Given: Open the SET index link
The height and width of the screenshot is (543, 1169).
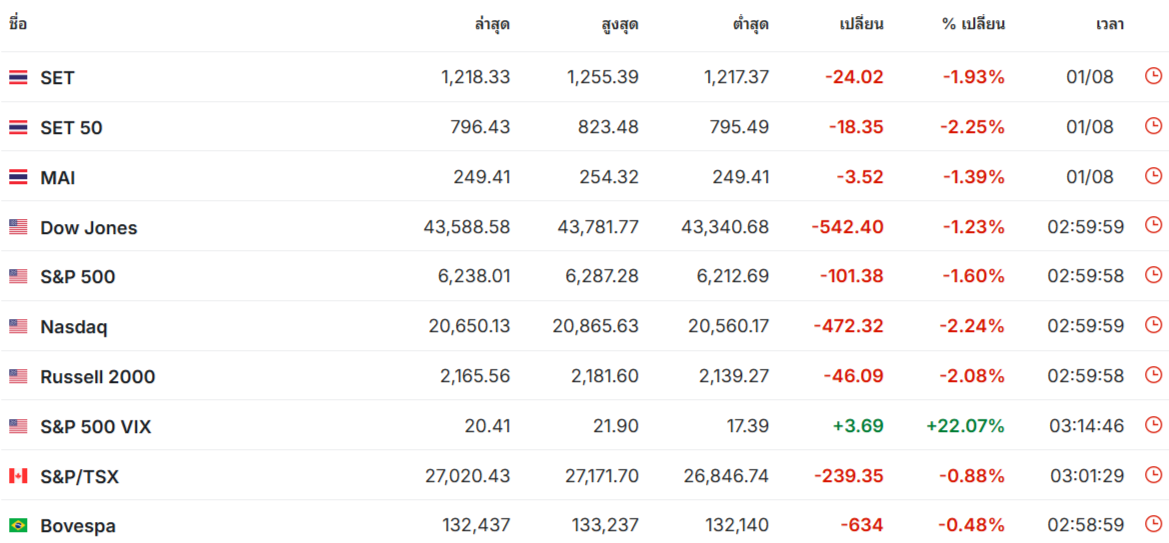Looking at the screenshot, I should point(57,78).
